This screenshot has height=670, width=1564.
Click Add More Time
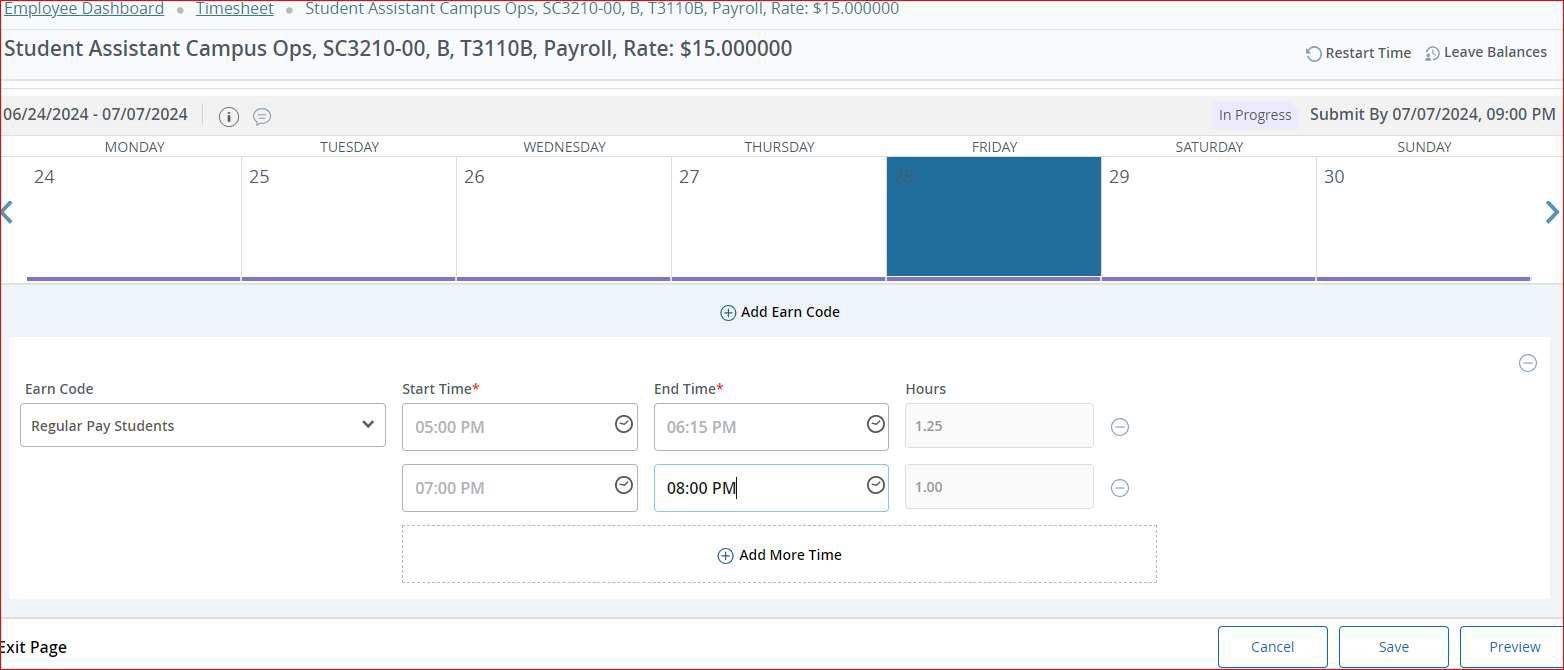[779, 555]
